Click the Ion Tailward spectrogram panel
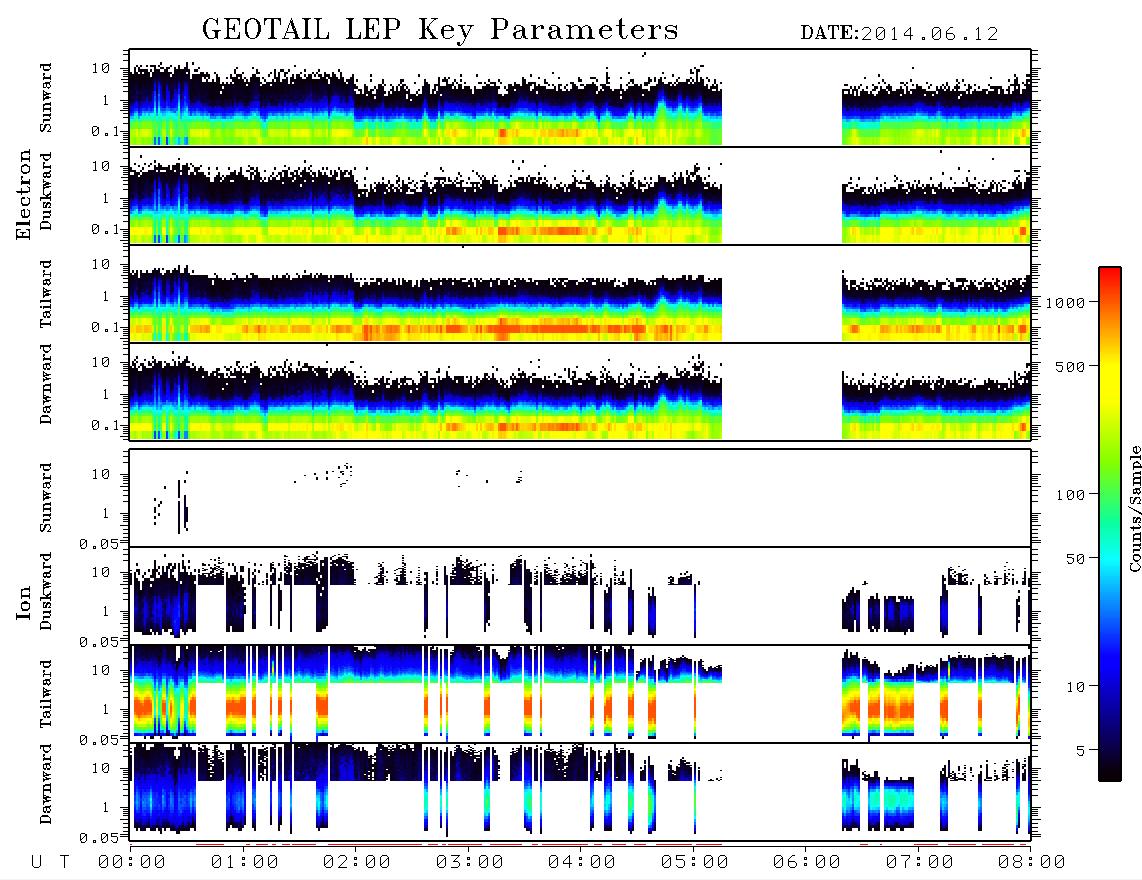Image resolution: width=1142 pixels, height=880 pixels. [580, 694]
